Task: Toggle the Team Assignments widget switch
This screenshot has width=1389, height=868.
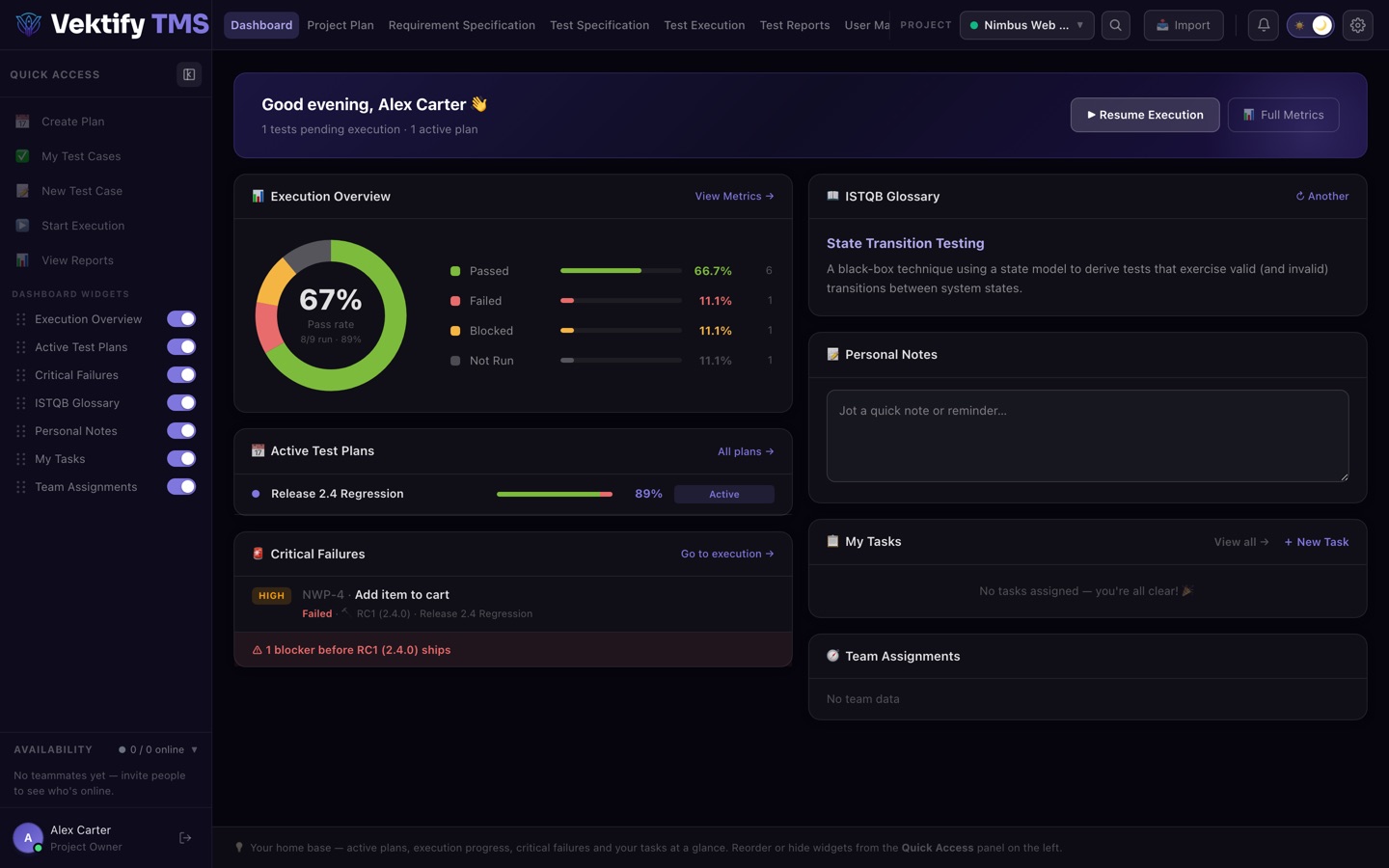Action: 181,487
